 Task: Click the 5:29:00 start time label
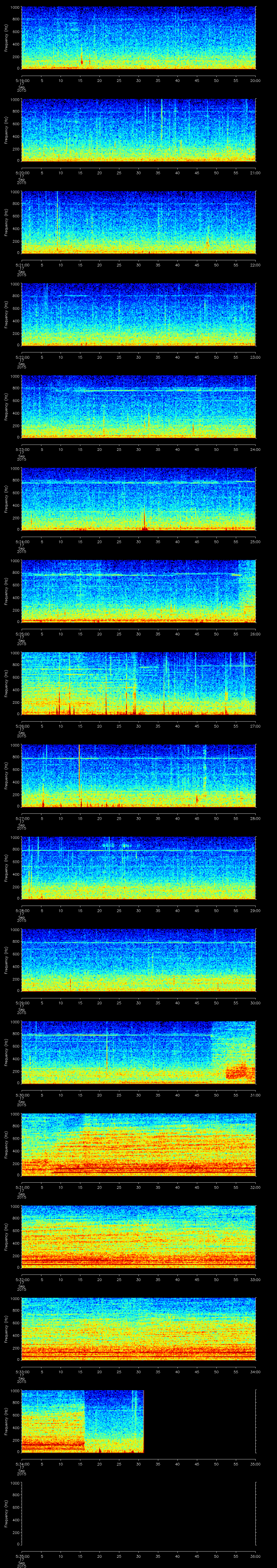22,1003
